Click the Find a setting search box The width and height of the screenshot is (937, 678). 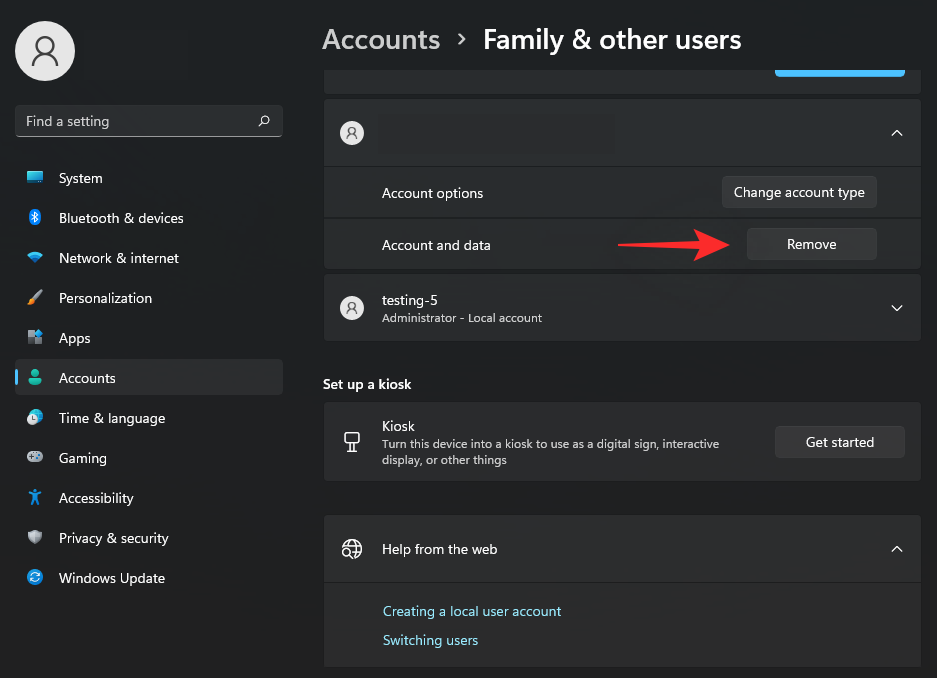click(x=140, y=121)
